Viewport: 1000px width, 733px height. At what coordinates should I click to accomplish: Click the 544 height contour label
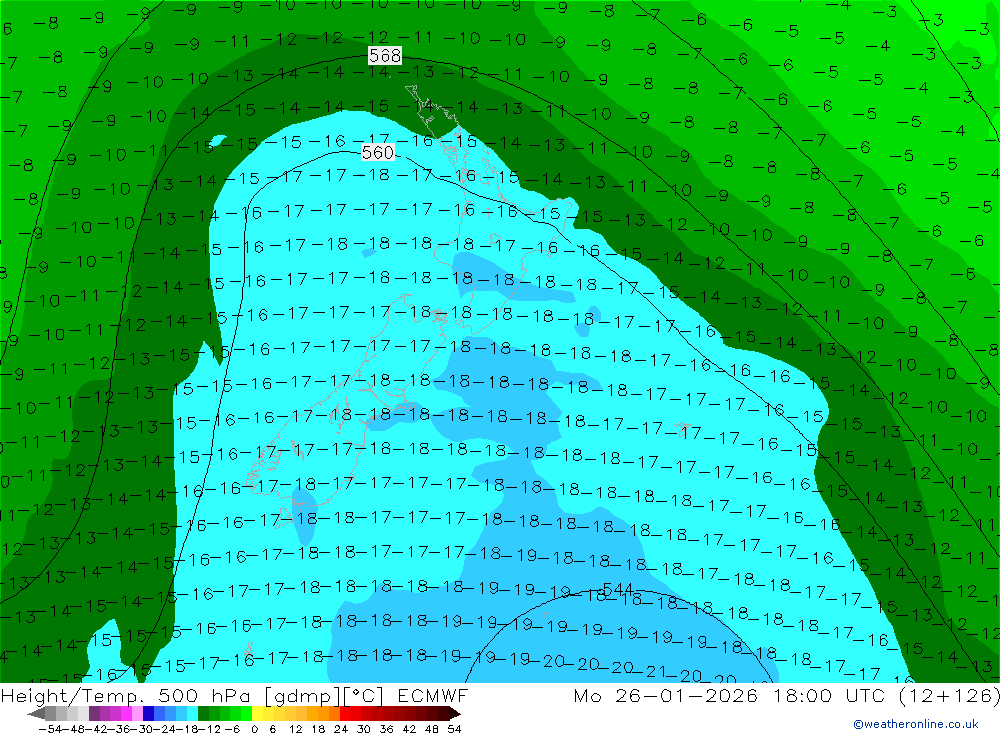click(x=617, y=589)
